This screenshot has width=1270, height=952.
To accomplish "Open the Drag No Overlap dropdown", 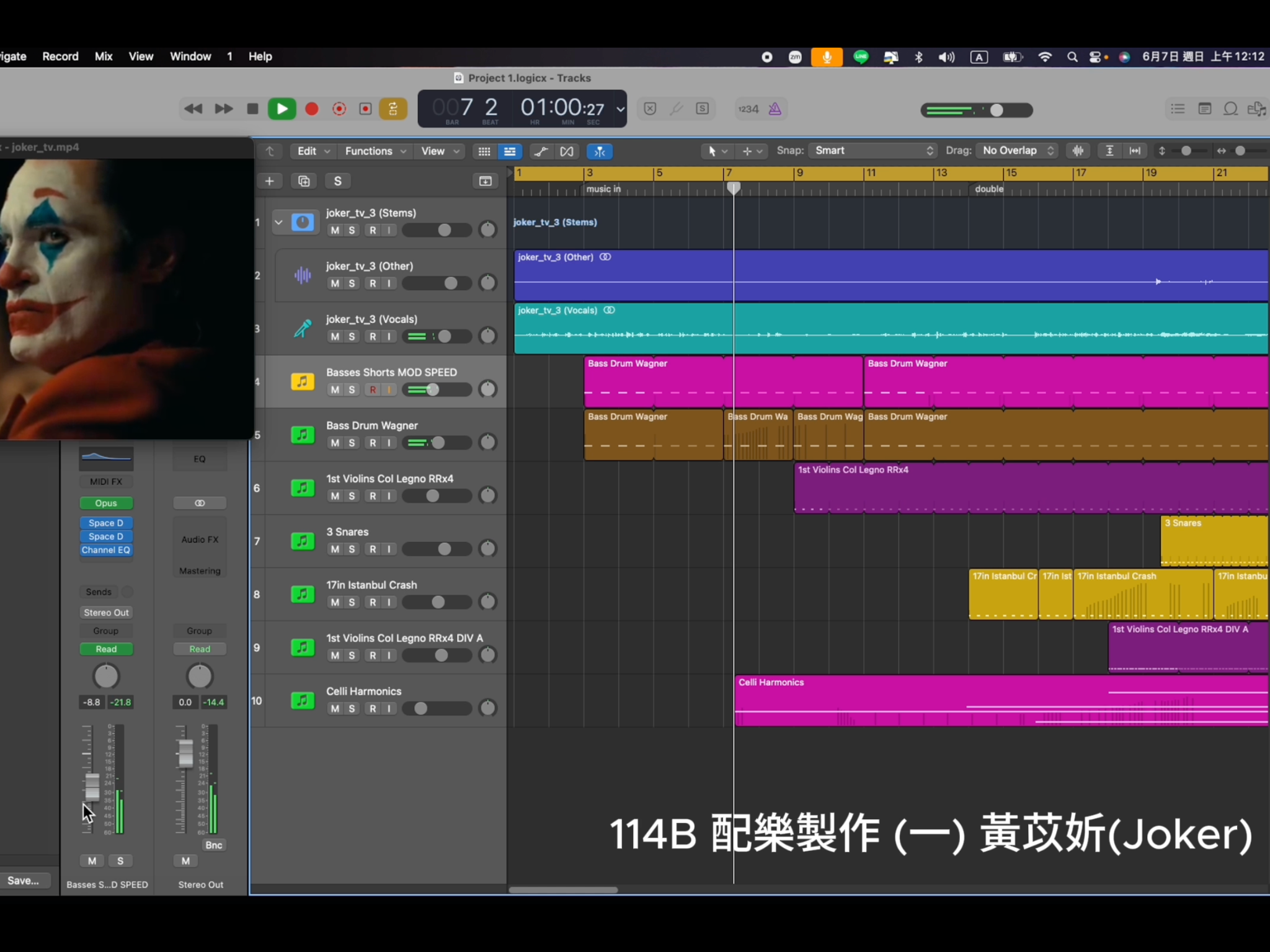I will pos(1017,151).
